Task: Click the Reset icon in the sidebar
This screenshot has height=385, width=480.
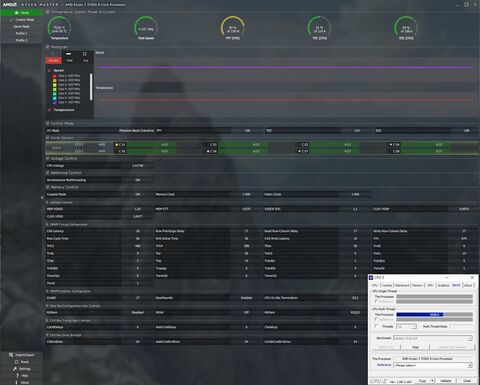Action: pos(16,362)
